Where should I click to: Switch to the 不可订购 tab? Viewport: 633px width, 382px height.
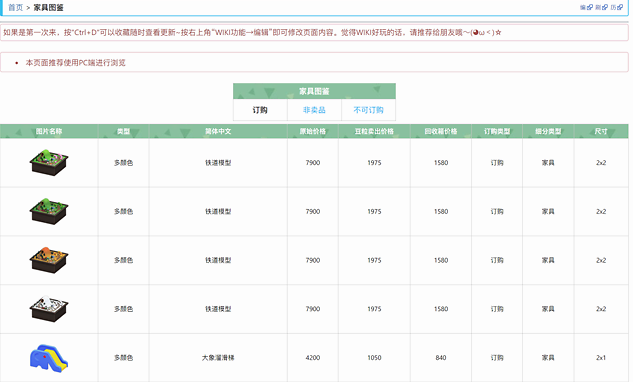(368, 110)
